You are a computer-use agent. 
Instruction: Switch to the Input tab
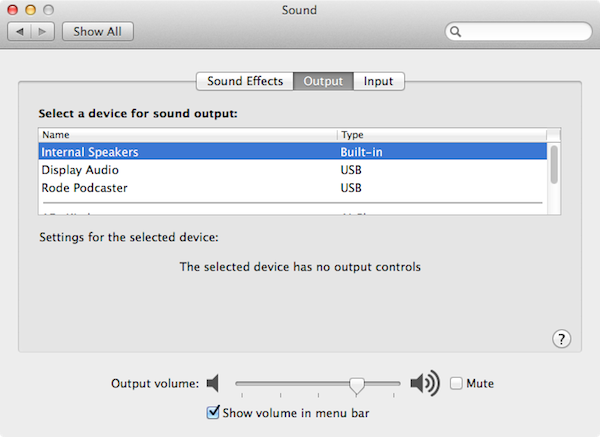point(378,81)
